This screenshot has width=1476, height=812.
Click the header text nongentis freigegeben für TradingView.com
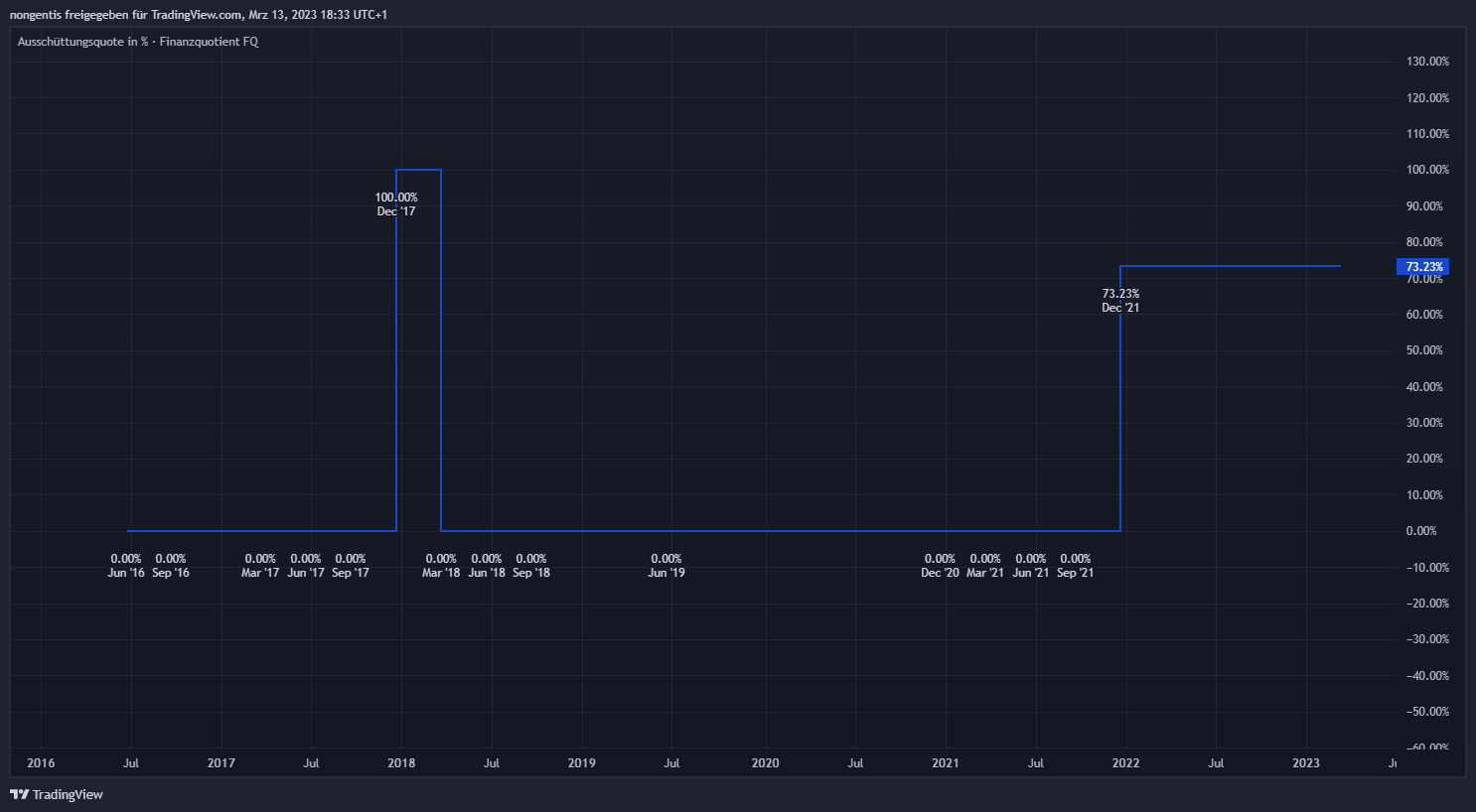199,15
